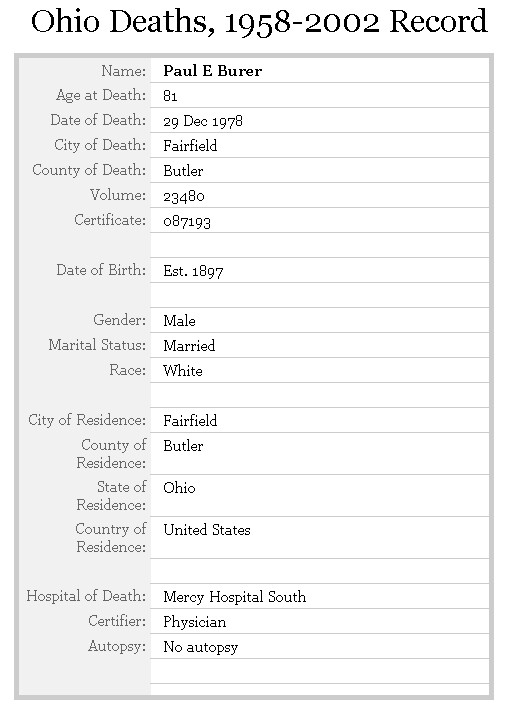
Task: Click the Marital Status value Married
Action: pyautogui.click(x=189, y=346)
